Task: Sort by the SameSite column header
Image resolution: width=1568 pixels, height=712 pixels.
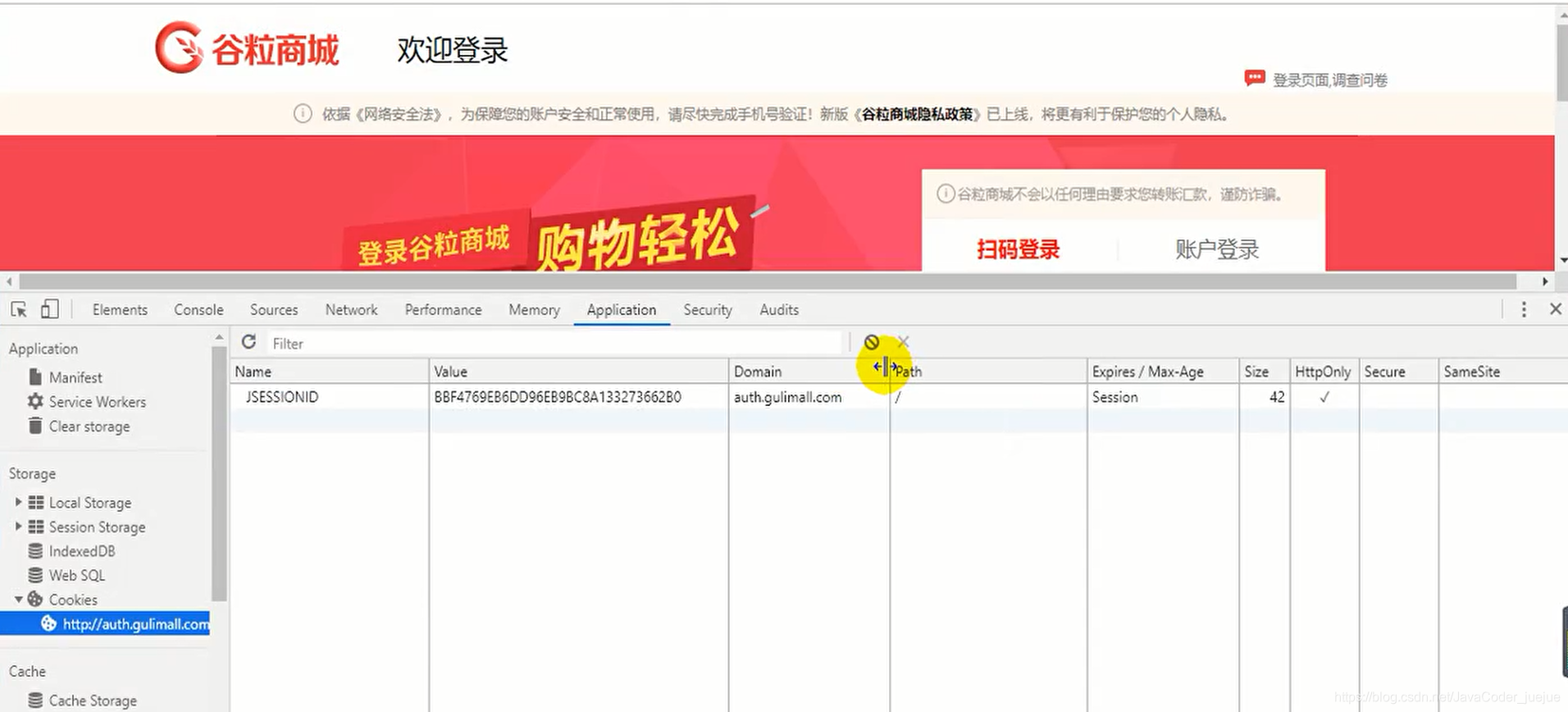Action: [x=1502, y=372]
